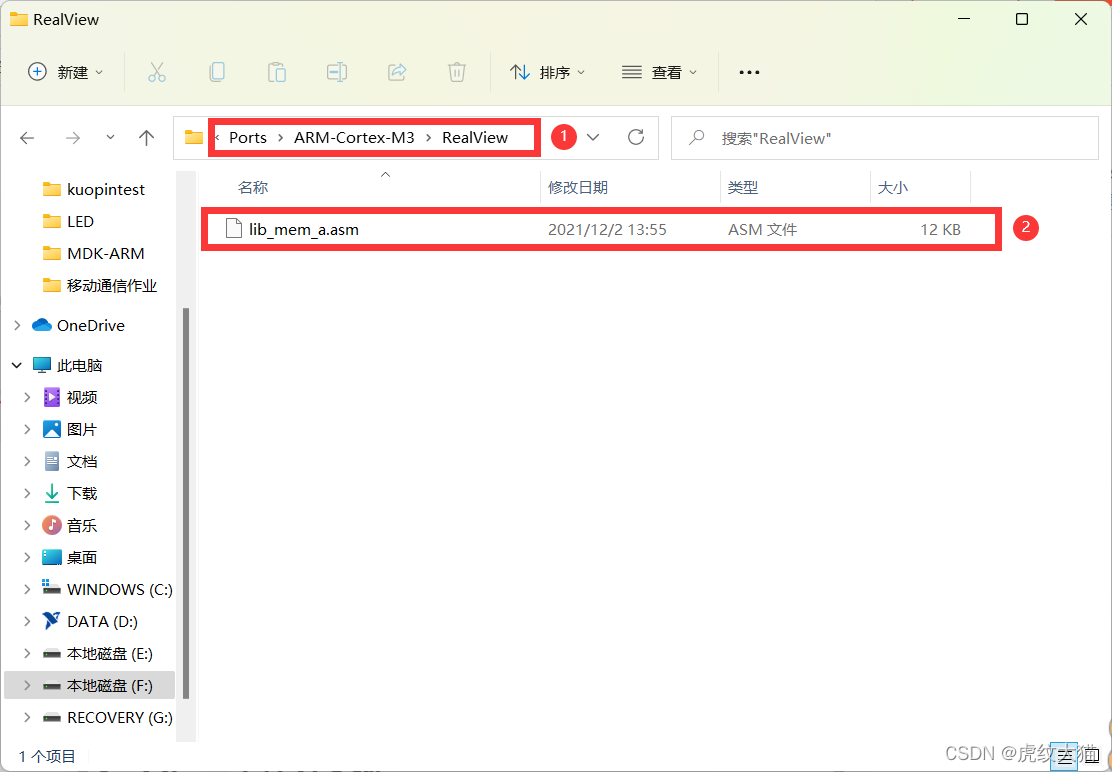Open the 查看 (View) dropdown
Image resolution: width=1112 pixels, height=772 pixels.
(660, 72)
